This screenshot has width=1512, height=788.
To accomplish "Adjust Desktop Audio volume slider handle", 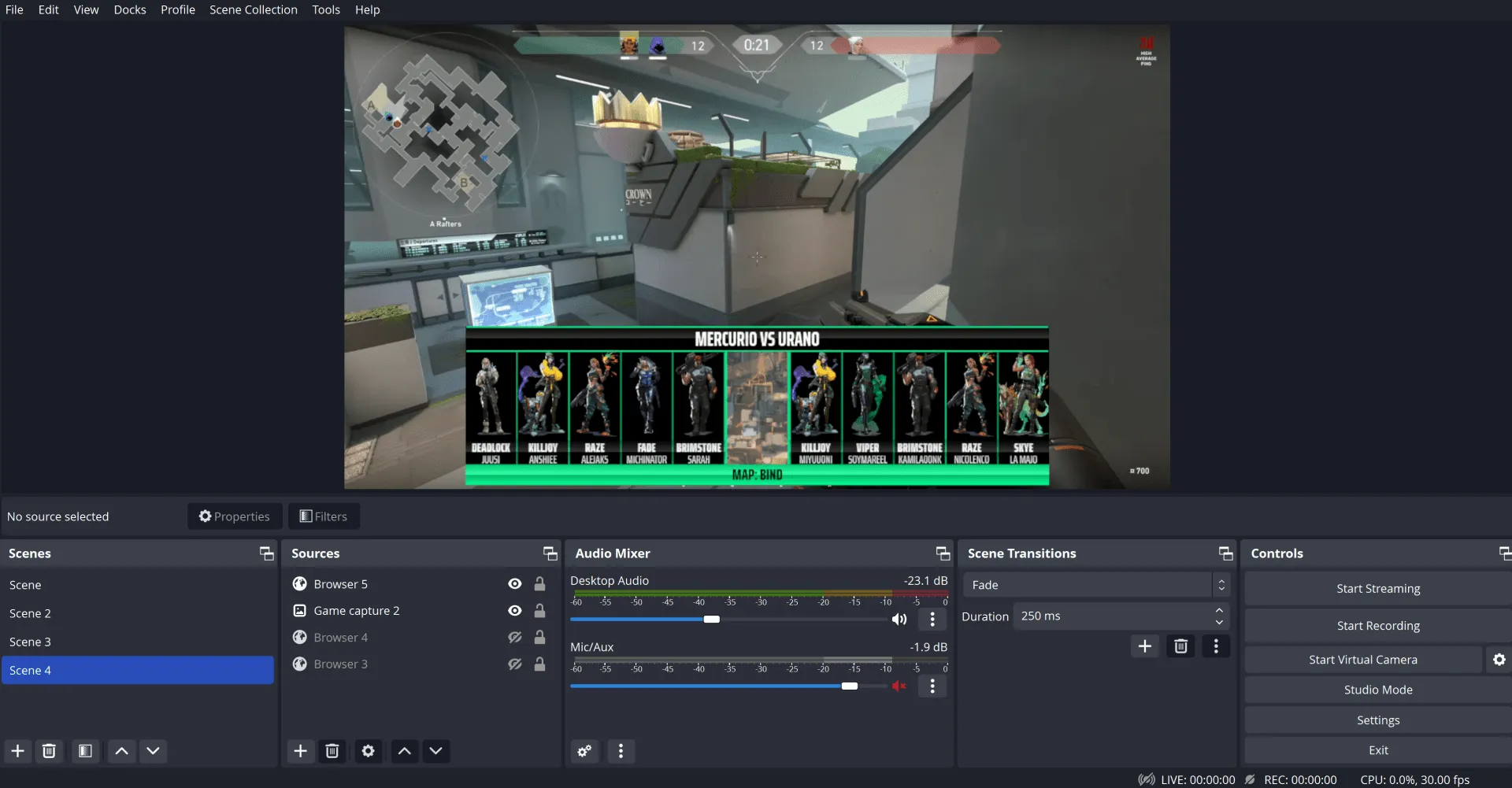I will click(x=712, y=620).
